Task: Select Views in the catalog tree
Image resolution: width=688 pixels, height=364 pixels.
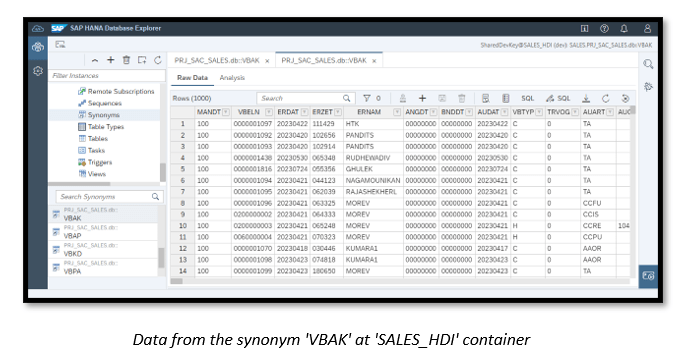Action: point(97,174)
